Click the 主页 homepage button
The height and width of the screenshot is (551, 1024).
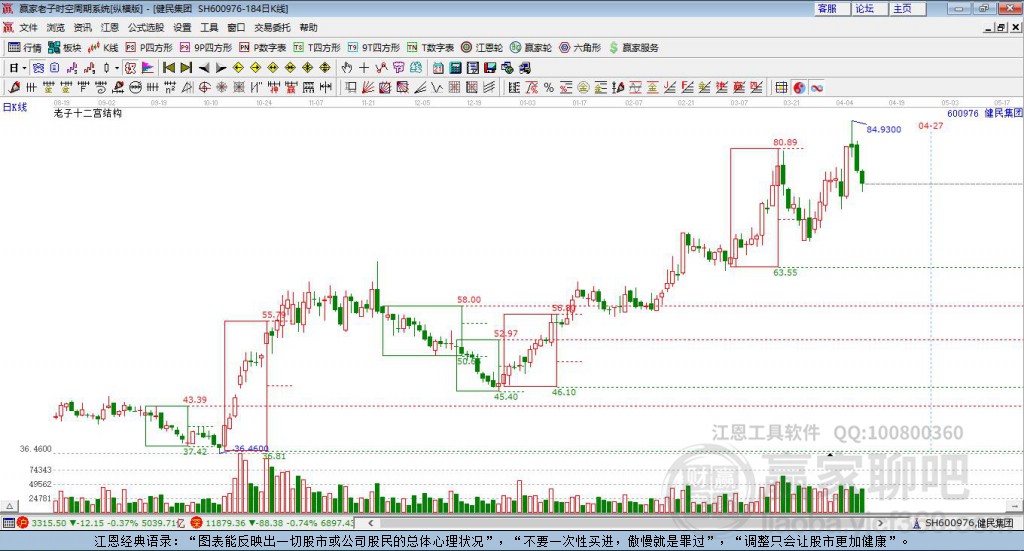[x=908, y=8]
